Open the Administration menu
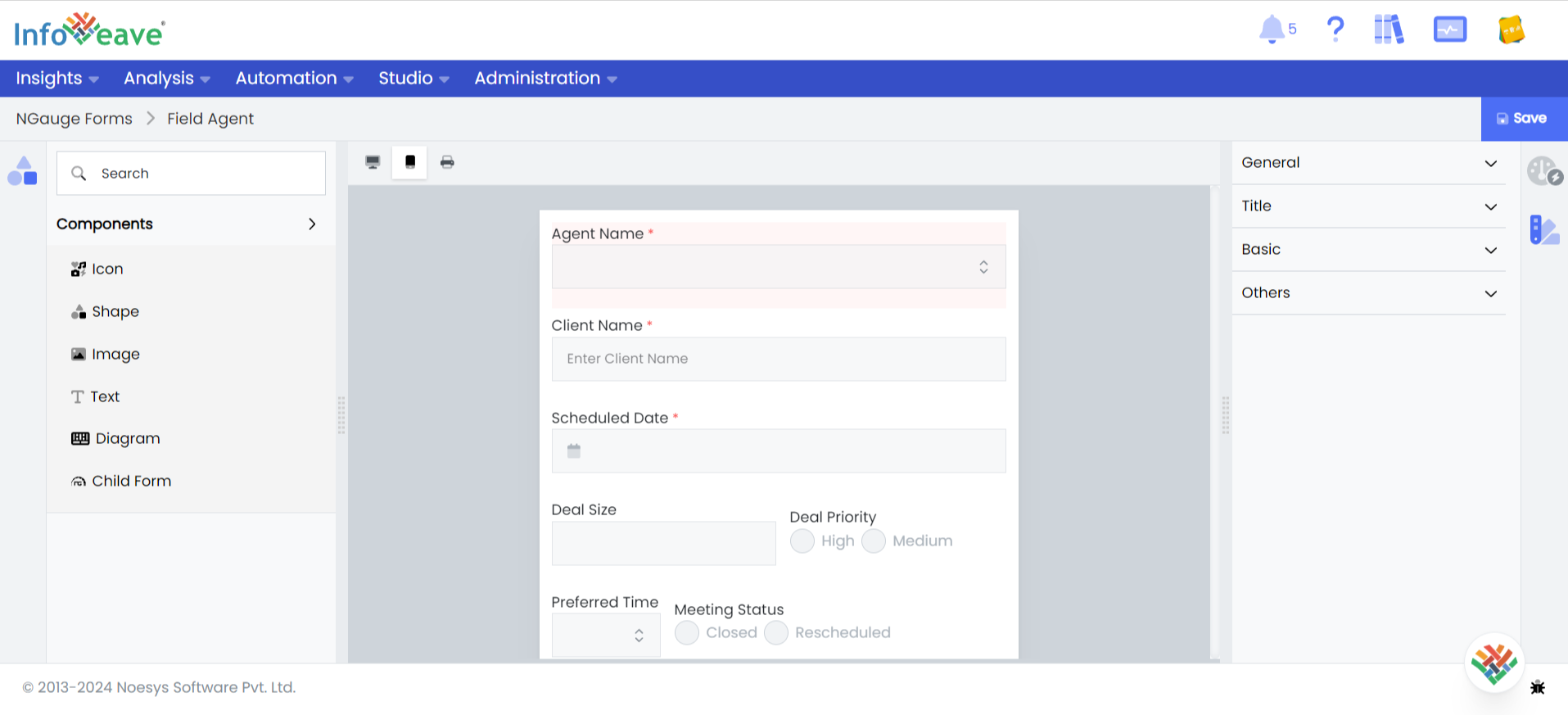 point(545,79)
